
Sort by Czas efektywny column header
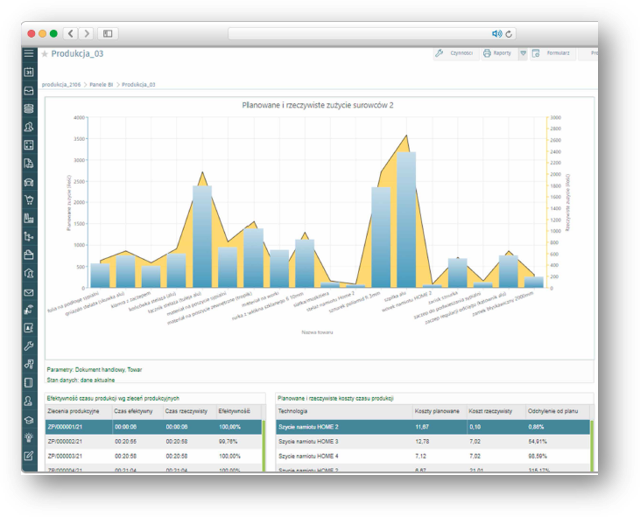pos(137,411)
